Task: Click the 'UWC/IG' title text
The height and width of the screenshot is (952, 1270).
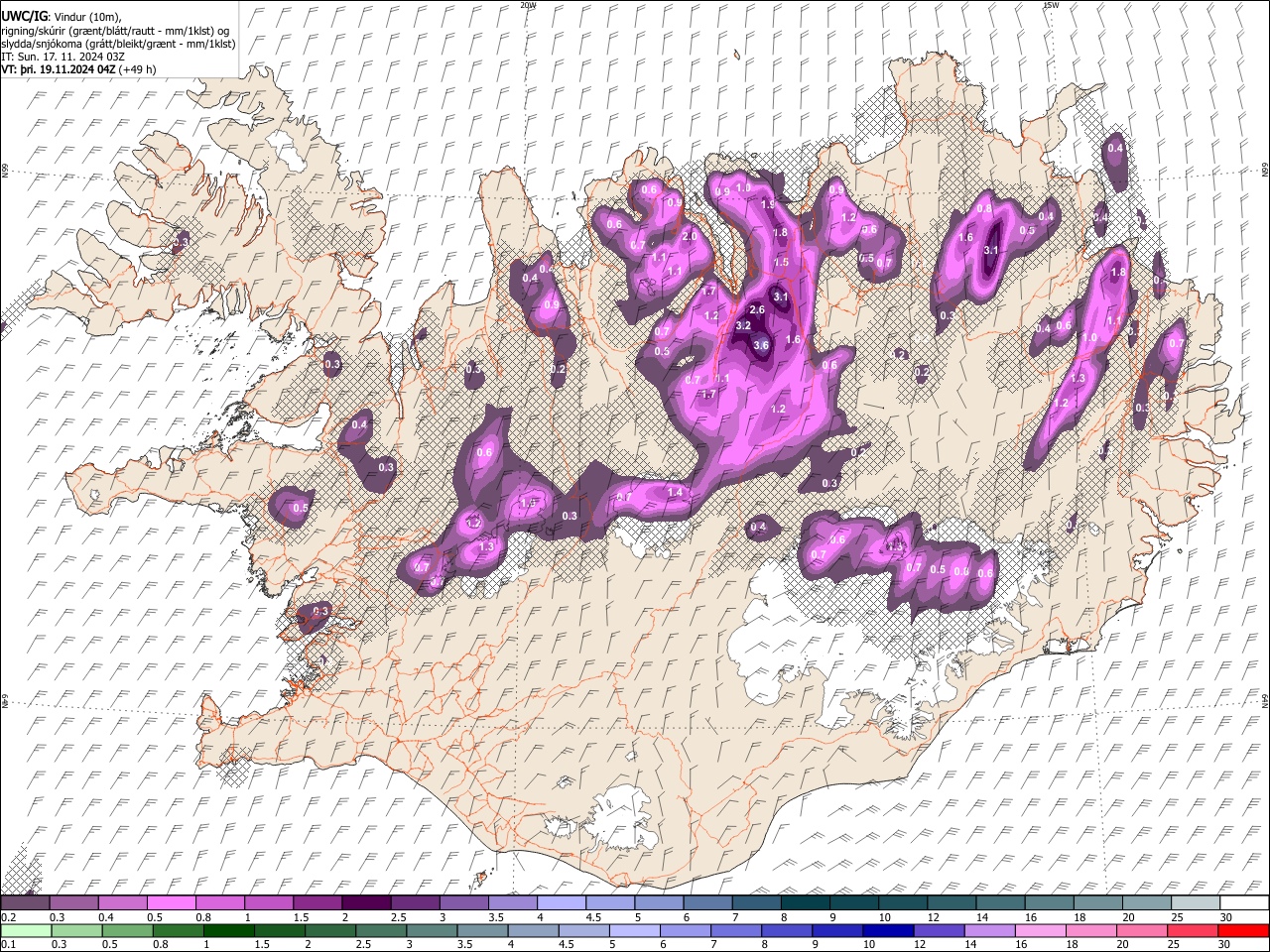Action: click(24, 17)
